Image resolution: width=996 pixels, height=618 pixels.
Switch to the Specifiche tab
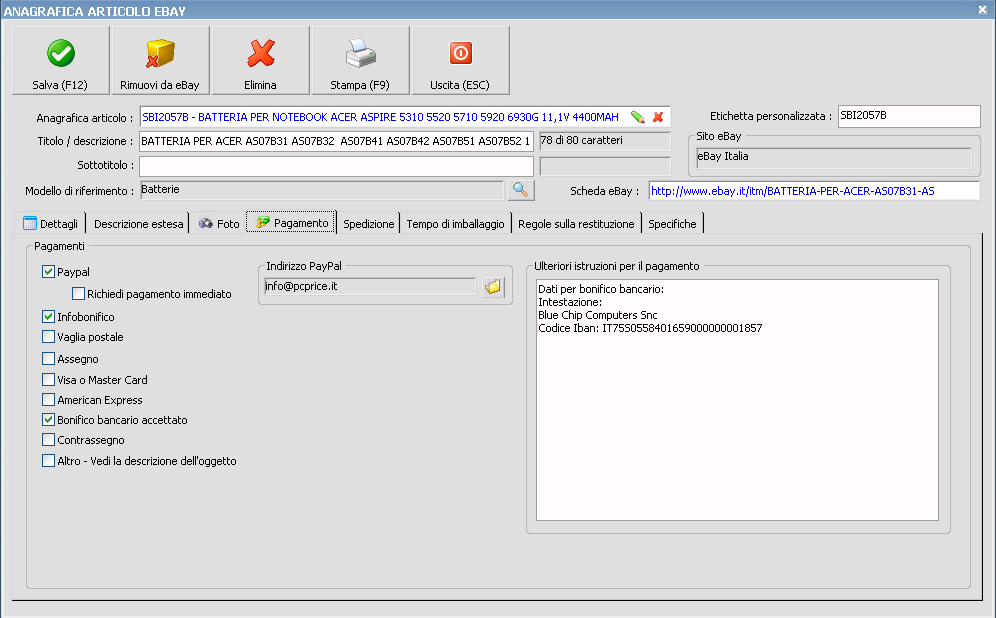673,224
